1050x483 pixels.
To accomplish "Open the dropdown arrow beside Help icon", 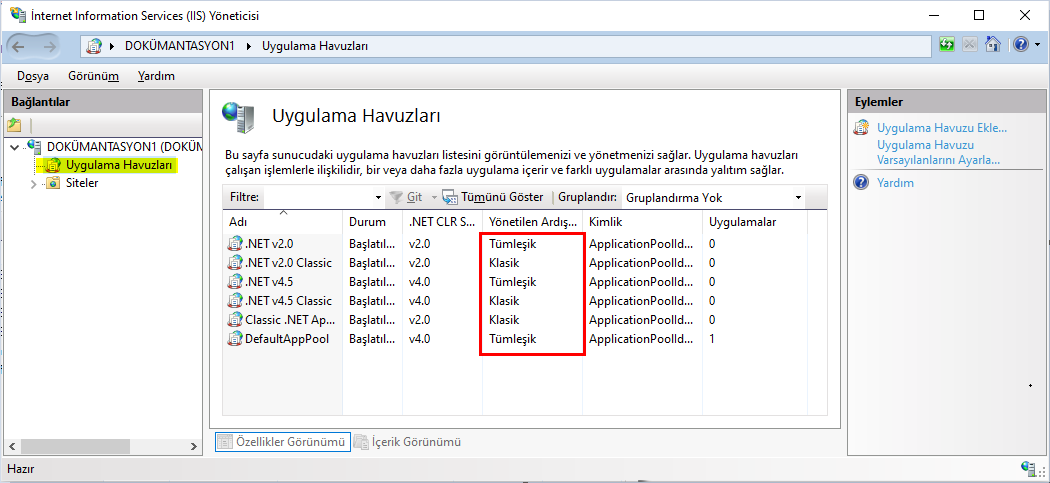I will (x=1037, y=45).
